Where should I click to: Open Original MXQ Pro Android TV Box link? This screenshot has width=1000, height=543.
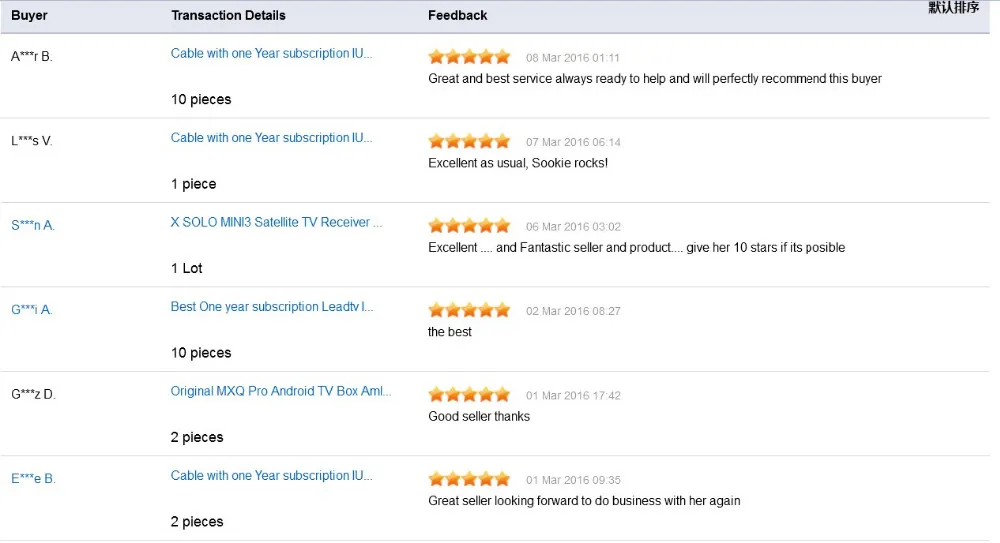tap(281, 391)
